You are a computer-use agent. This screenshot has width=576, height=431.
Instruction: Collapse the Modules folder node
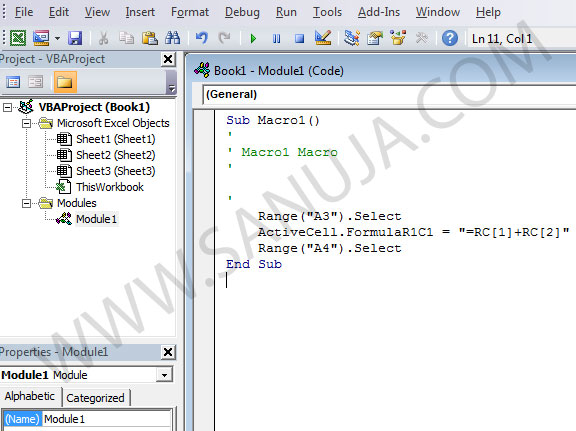26,203
